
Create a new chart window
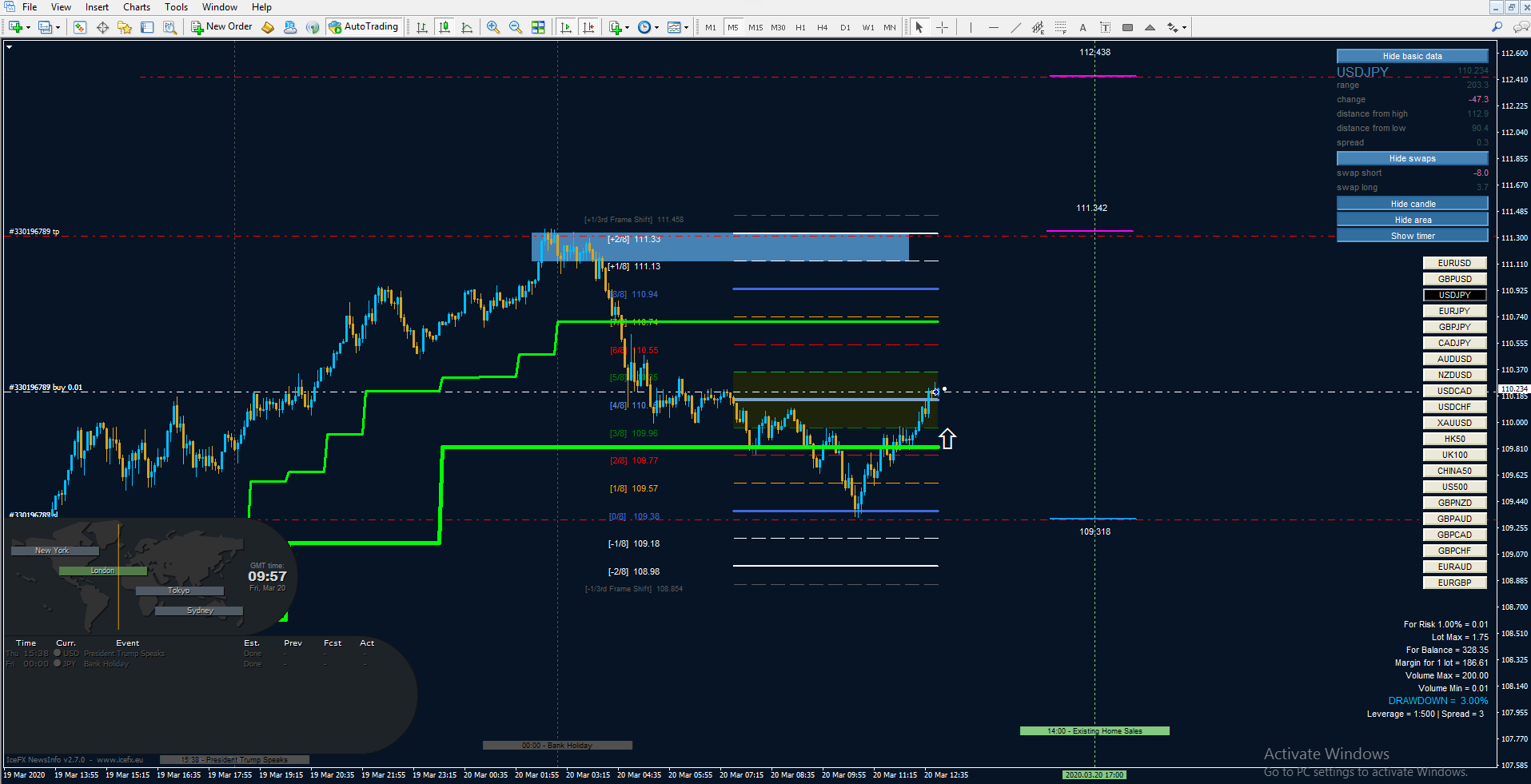click(x=15, y=27)
